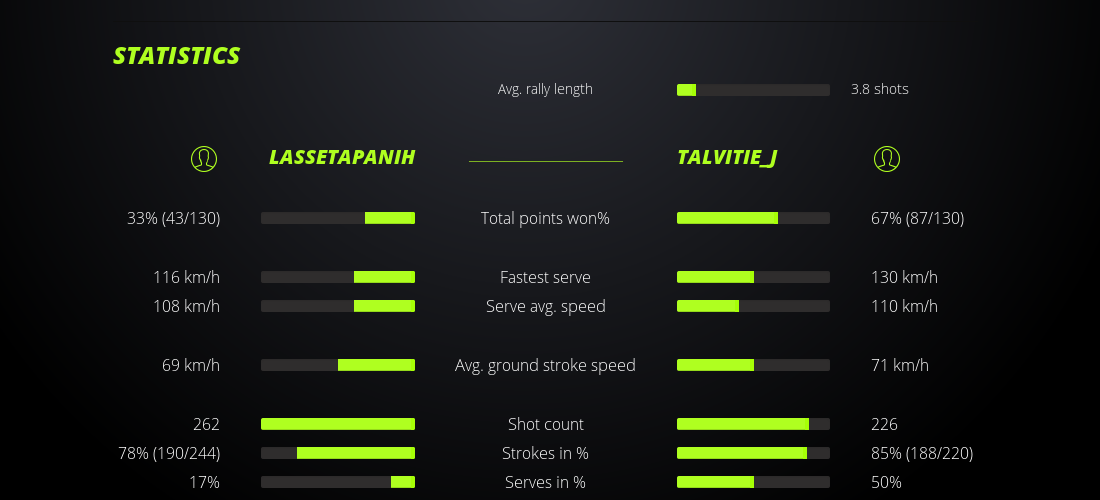Click LASSETAPANIH's Shot count bar

pyautogui.click(x=338, y=424)
